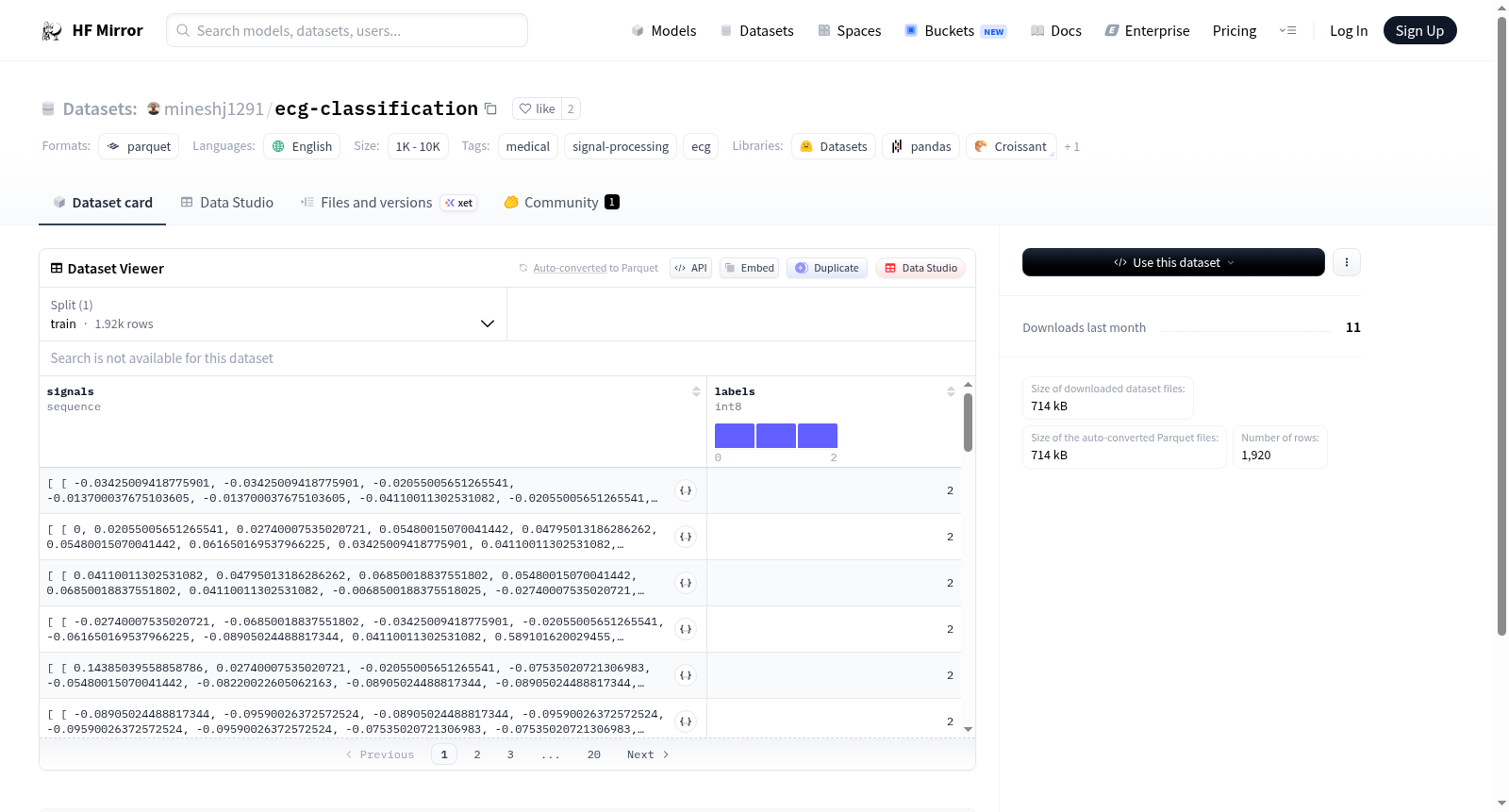Click the Log In link

click(x=1349, y=30)
